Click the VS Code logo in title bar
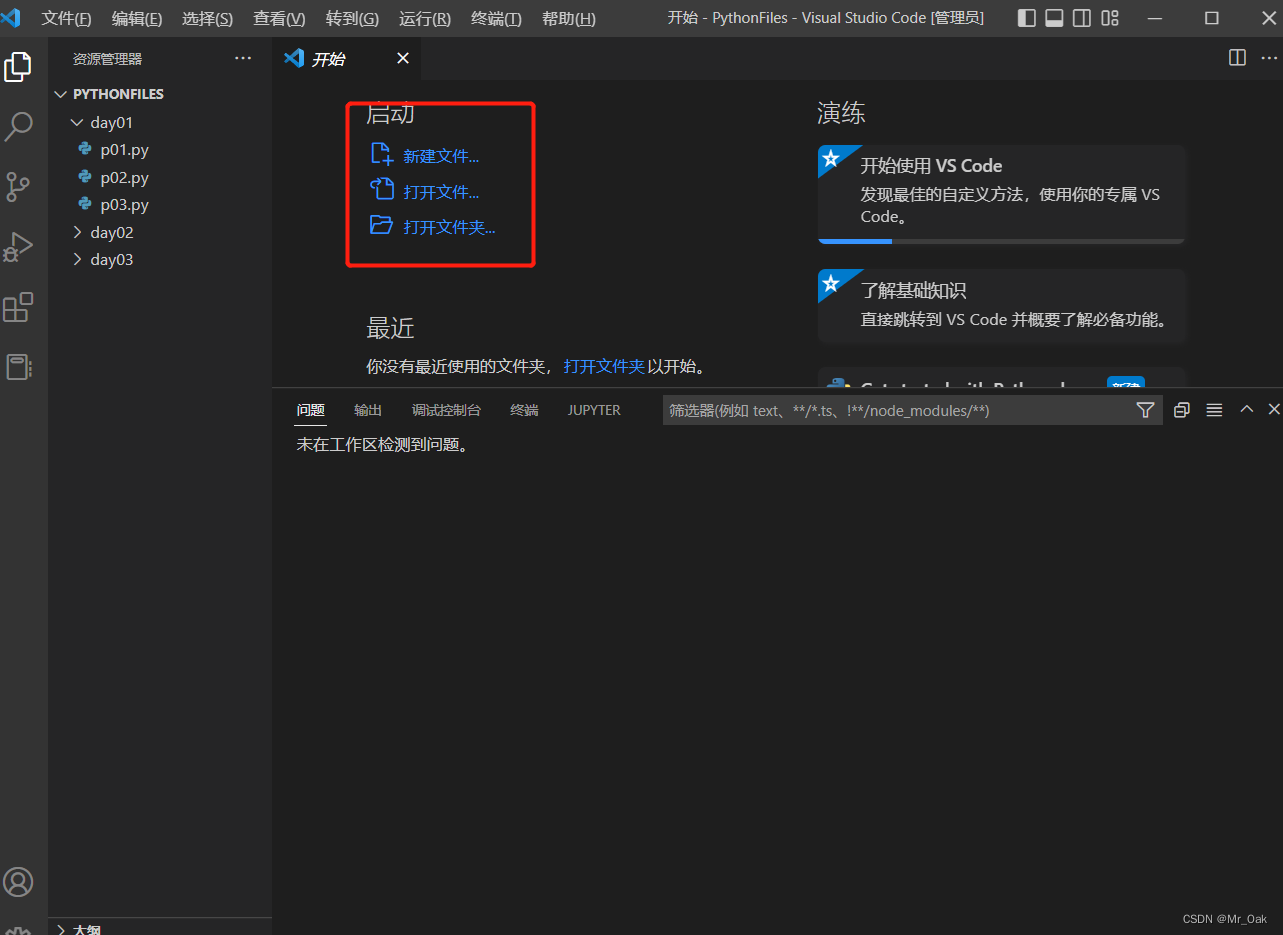The height and width of the screenshot is (935, 1283). (x=10, y=18)
